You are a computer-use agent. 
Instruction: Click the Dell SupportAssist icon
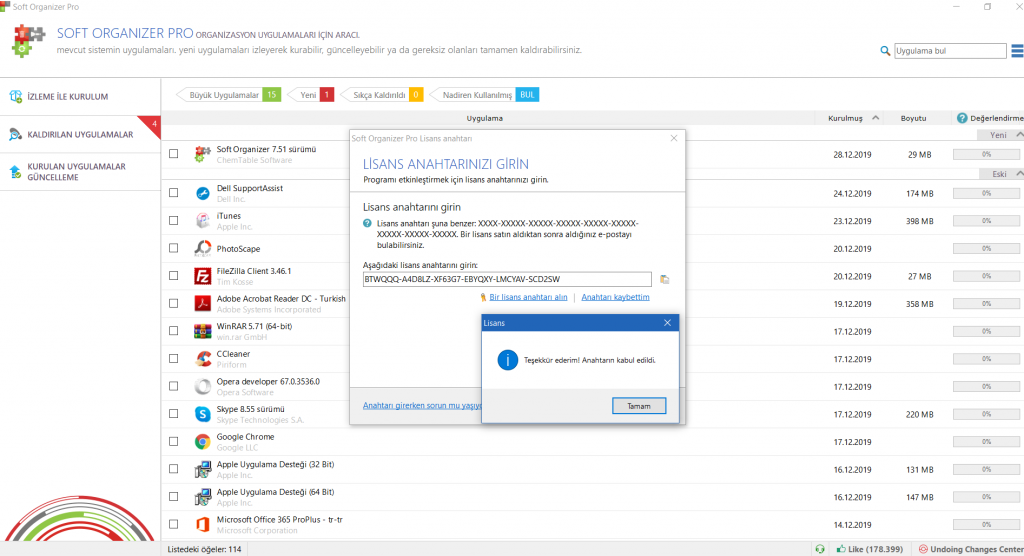pyautogui.click(x=202, y=193)
